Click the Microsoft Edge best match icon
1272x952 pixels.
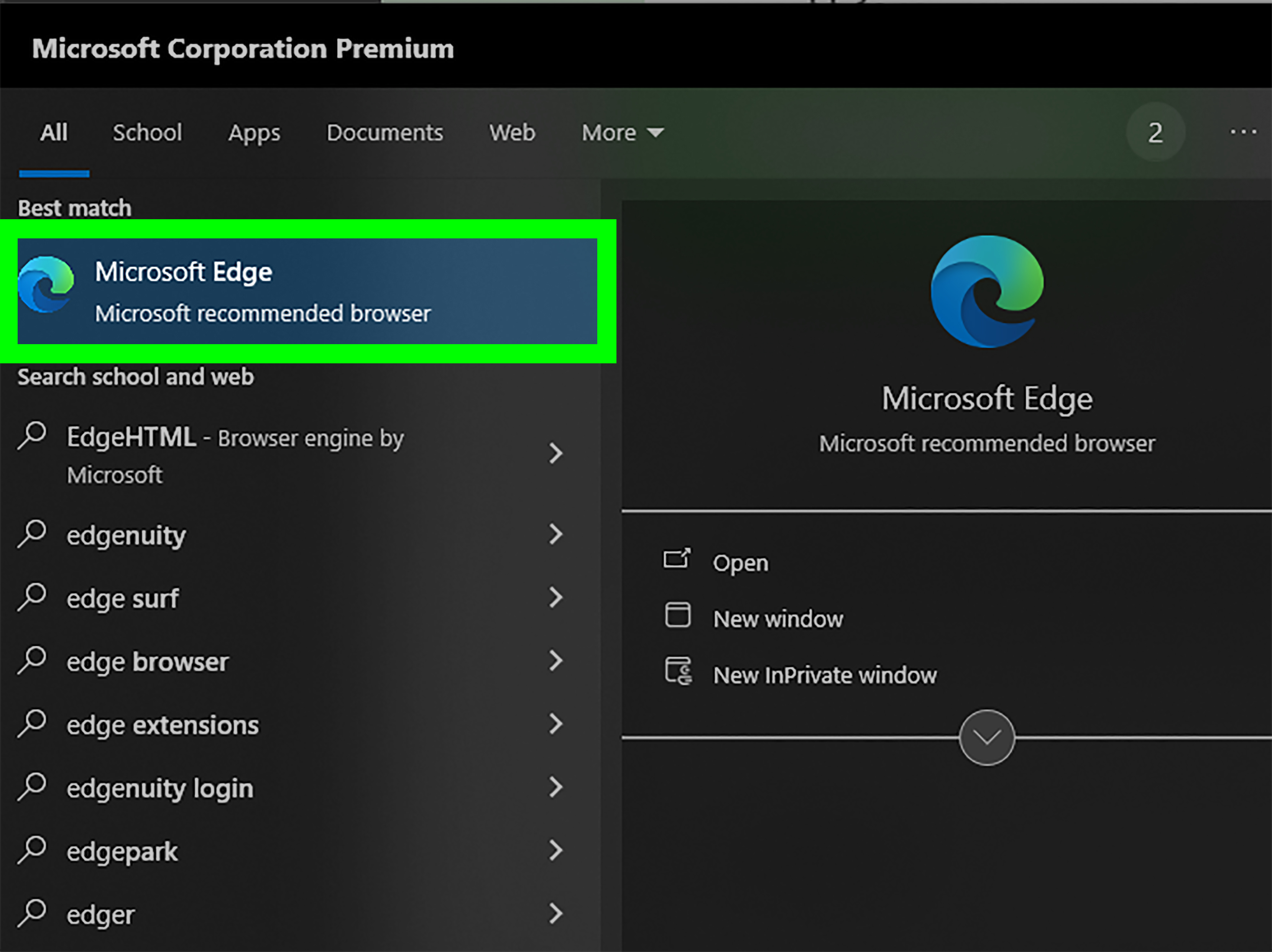(x=46, y=284)
